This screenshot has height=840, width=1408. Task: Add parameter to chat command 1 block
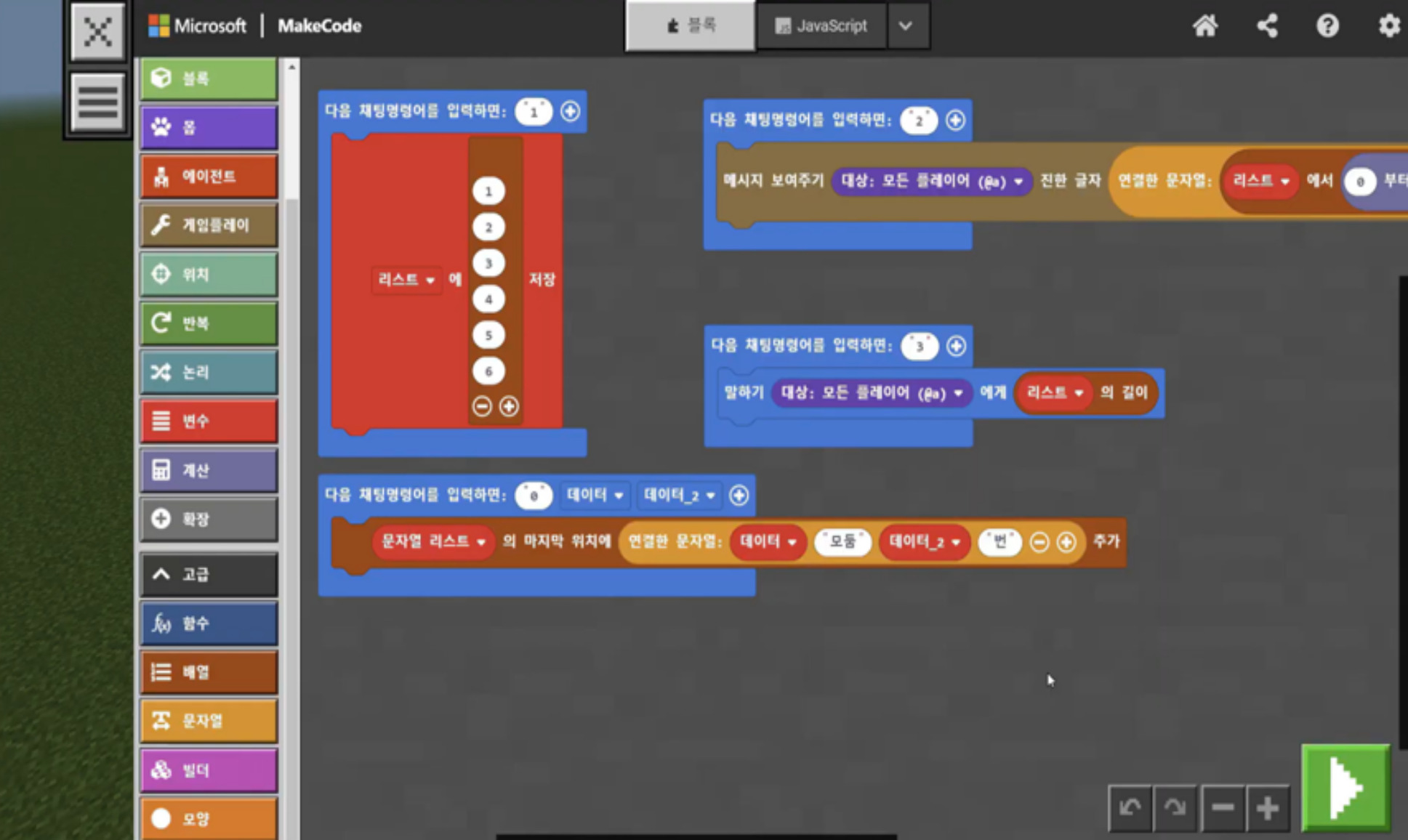pyautogui.click(x=570, y=111)
